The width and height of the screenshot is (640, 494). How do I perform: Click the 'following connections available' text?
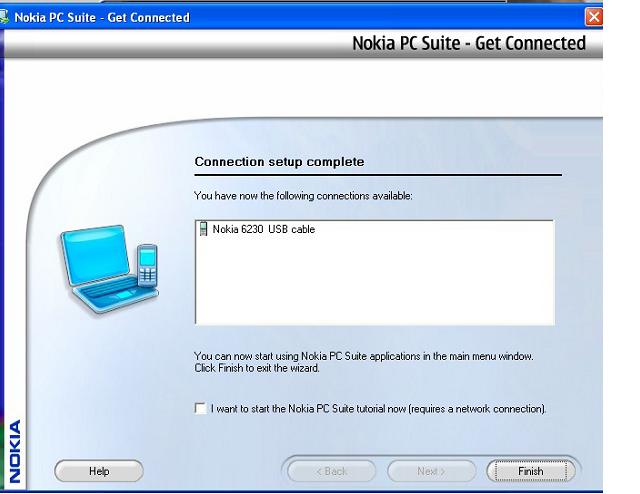pyautogui.click(x=303, y=196)
